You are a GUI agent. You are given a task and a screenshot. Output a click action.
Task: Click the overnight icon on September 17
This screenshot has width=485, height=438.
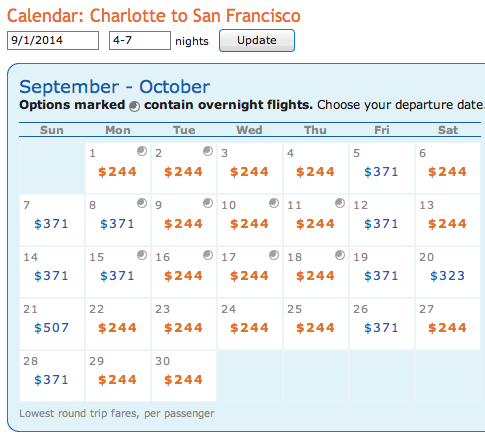[x=274, y=255]
